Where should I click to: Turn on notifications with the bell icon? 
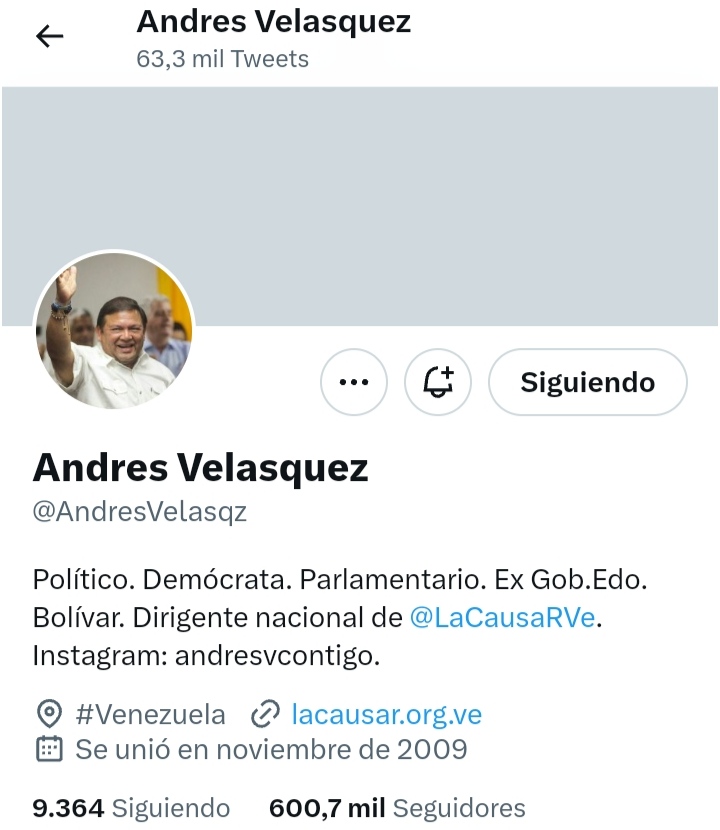tap(438, 382)
